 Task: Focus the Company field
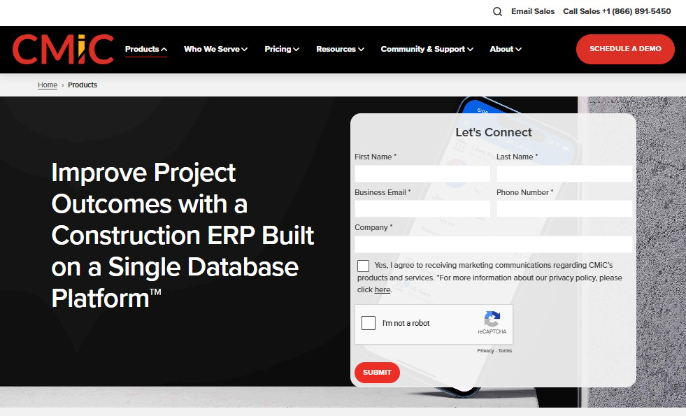pos(493,244)
